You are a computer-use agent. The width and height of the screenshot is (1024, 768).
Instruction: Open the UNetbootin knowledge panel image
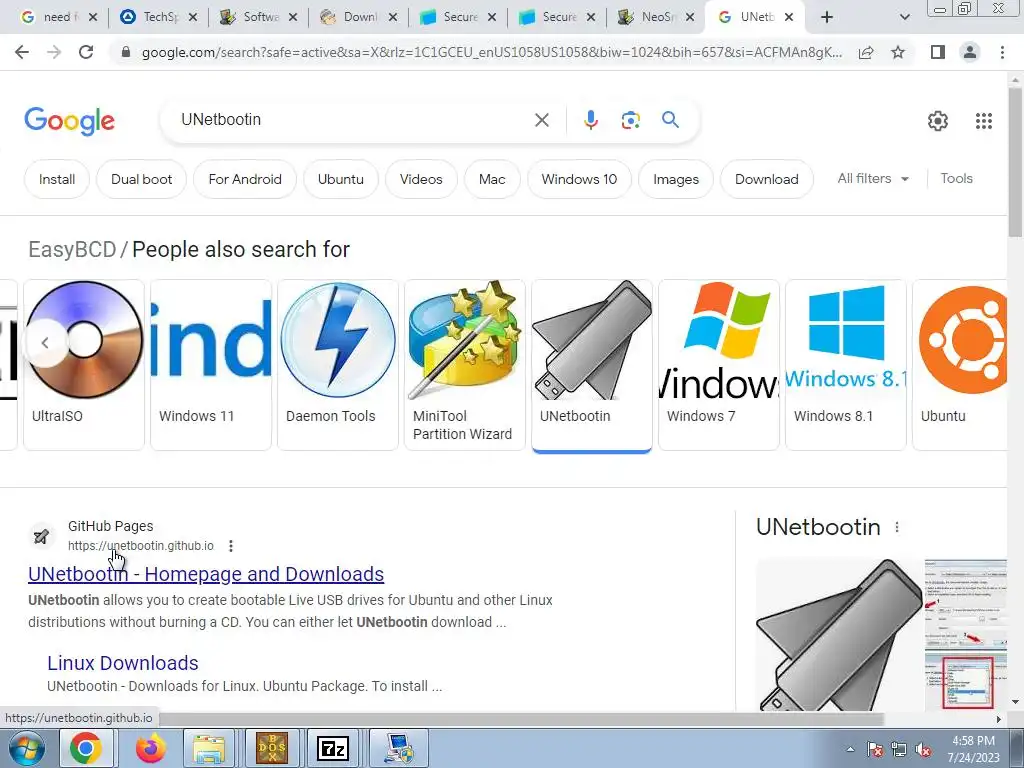[x=839, y=635]
